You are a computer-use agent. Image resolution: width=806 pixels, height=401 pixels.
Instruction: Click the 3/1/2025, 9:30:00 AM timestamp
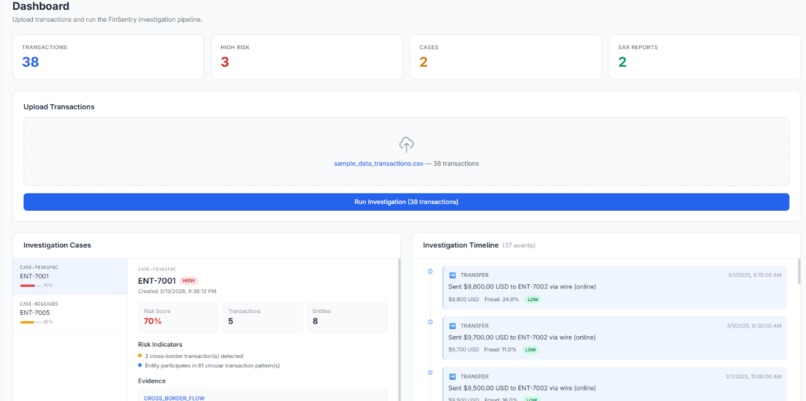pyautogui.click(x=754, y=326)
